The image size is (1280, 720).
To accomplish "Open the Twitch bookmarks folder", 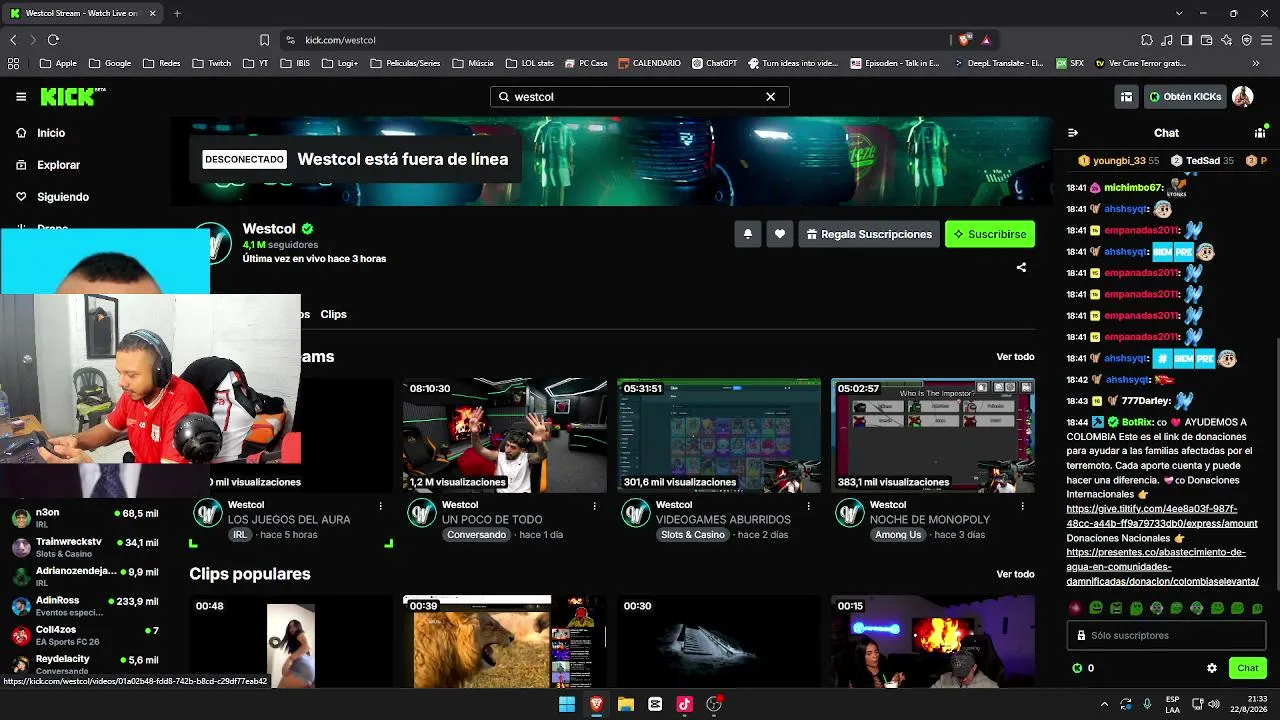I will click(211, 63).
